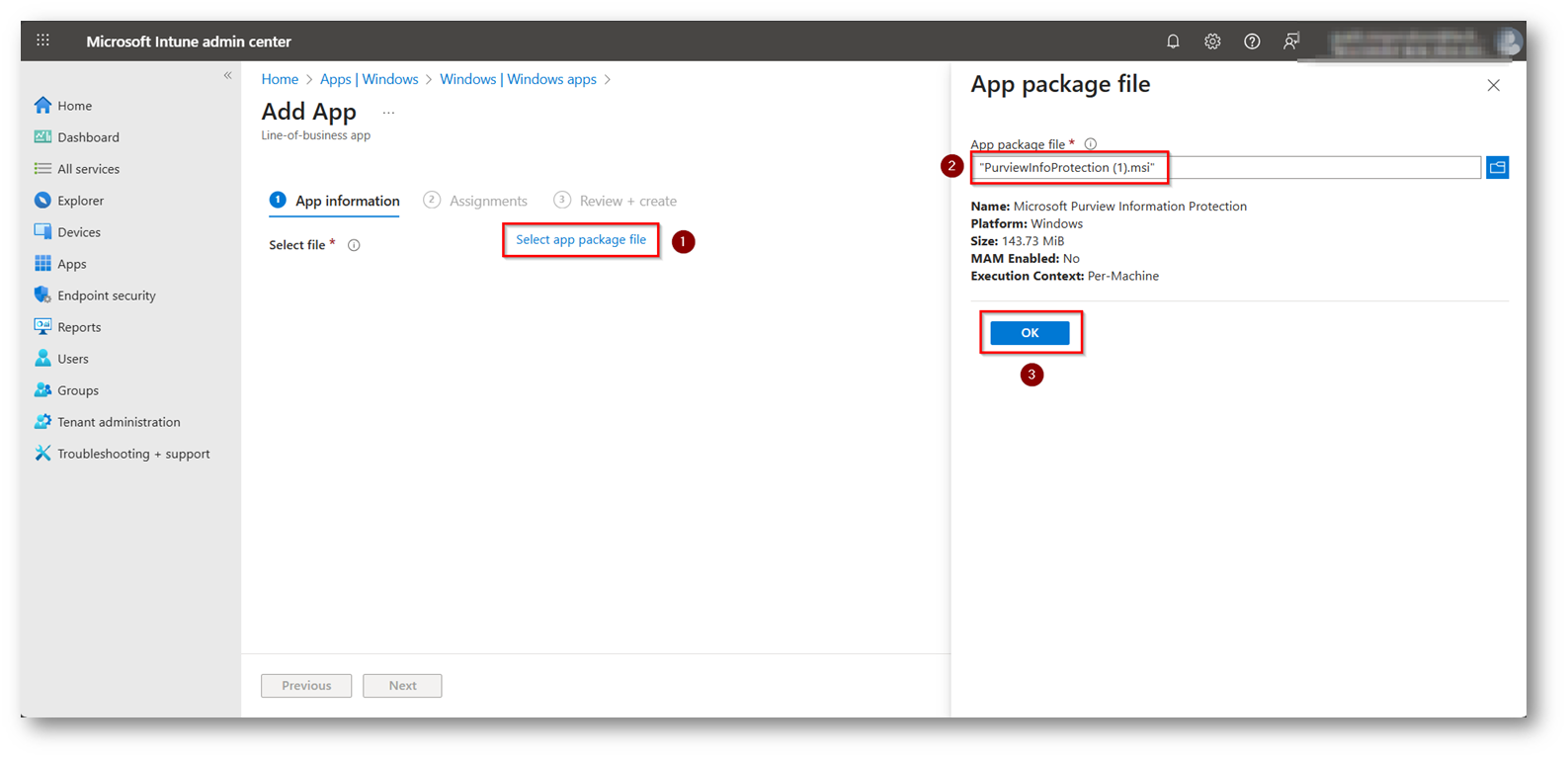Click the App package file info icon
Screen dimensions: 1568x759
1091,144
